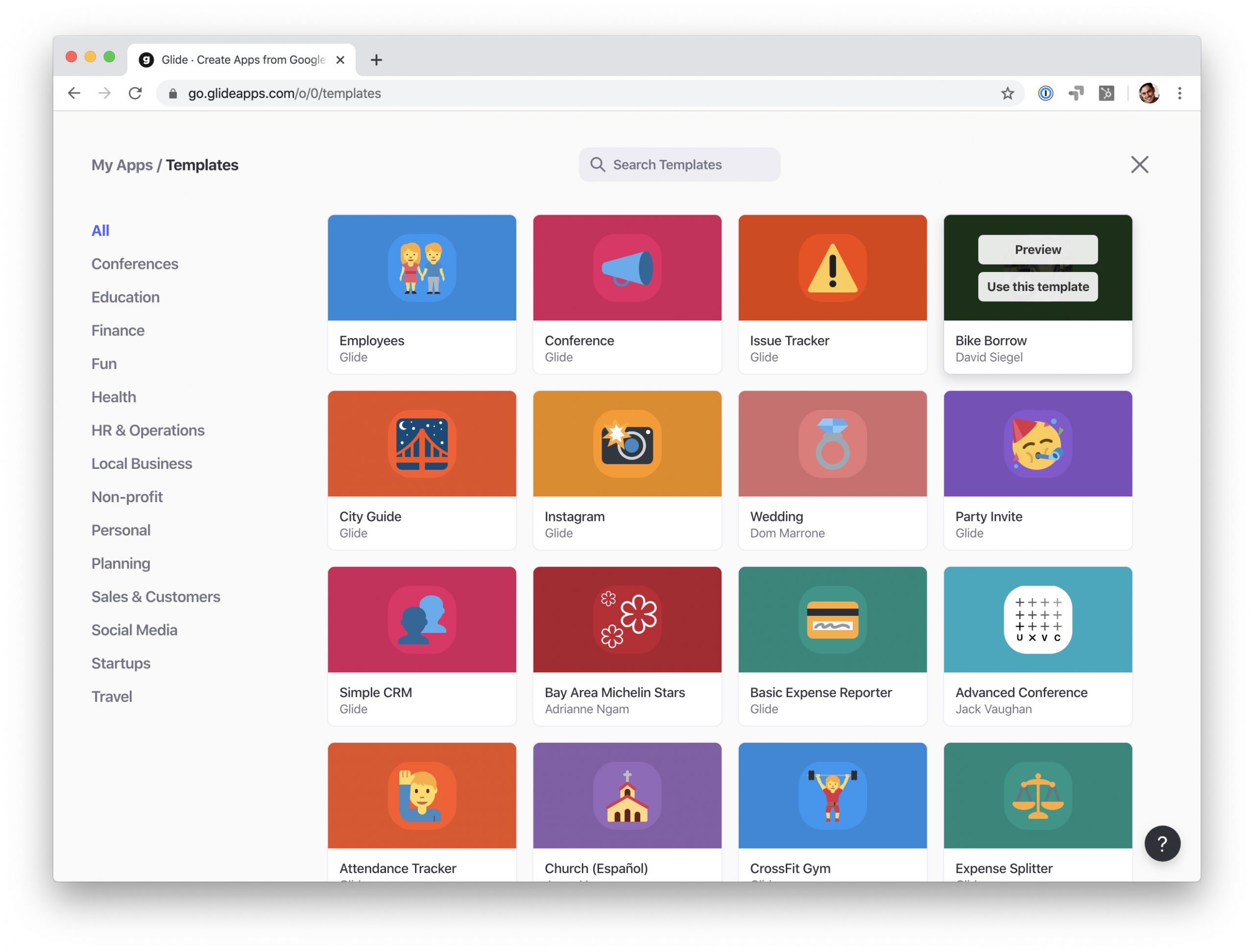Click the address bar URL
Screen dimensions: 1254x952
285,93
